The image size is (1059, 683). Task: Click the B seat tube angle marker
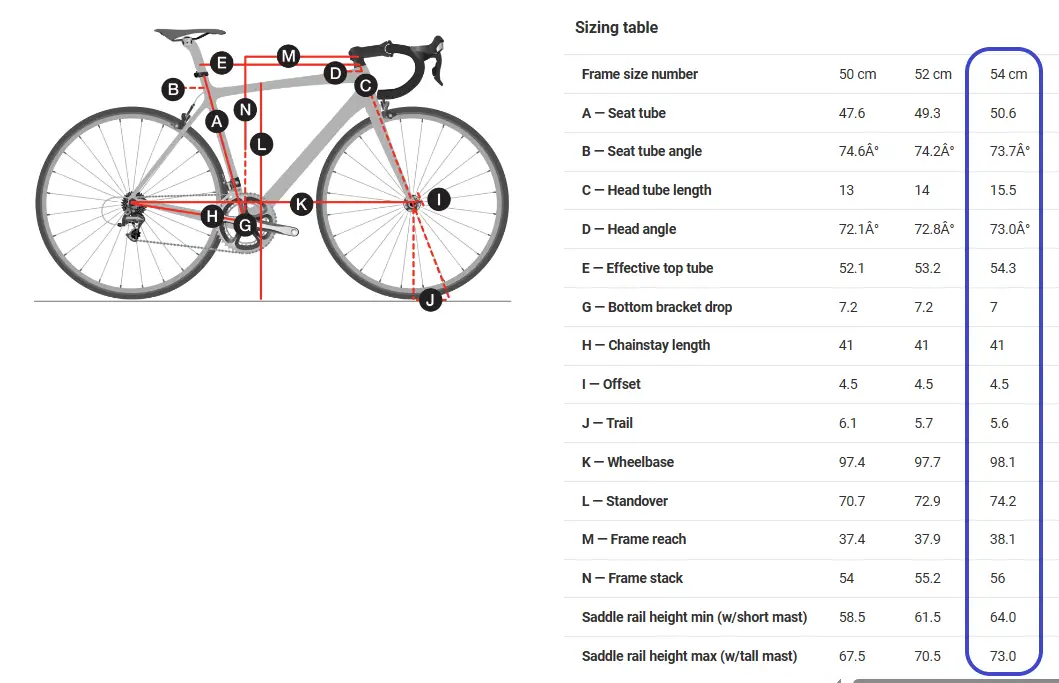[x=174, y=89]
